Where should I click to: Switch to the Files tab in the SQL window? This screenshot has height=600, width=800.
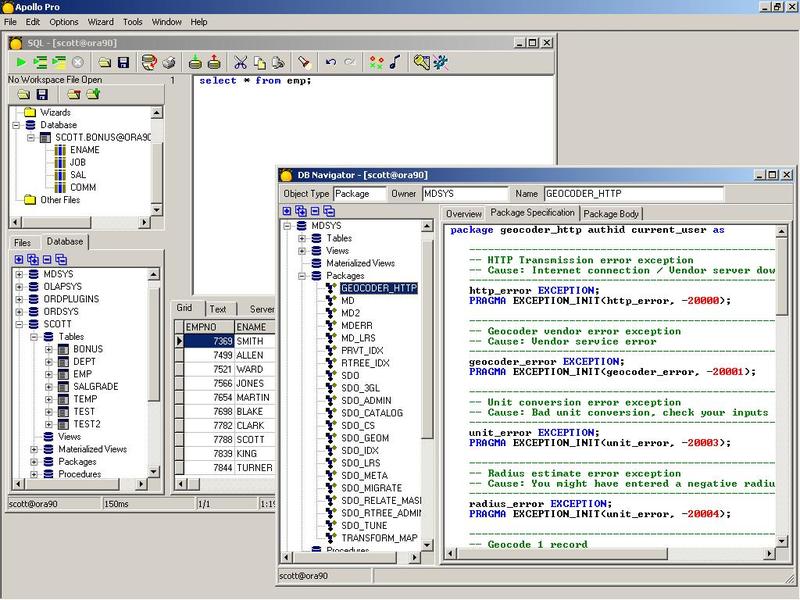(x=22, y=243)
